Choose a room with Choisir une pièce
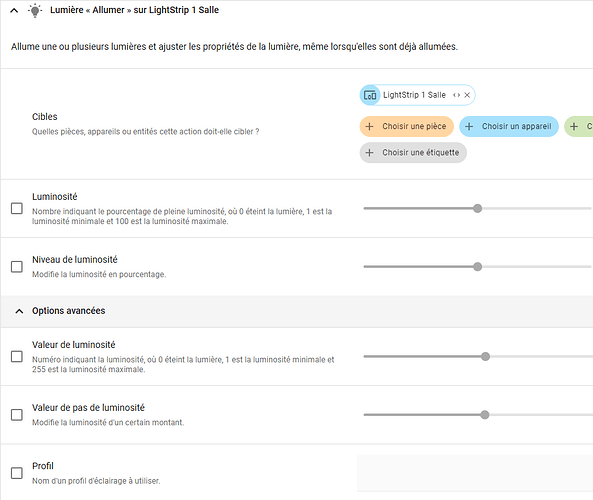Screen dimensions: 593x500 (x=407, y=126)
